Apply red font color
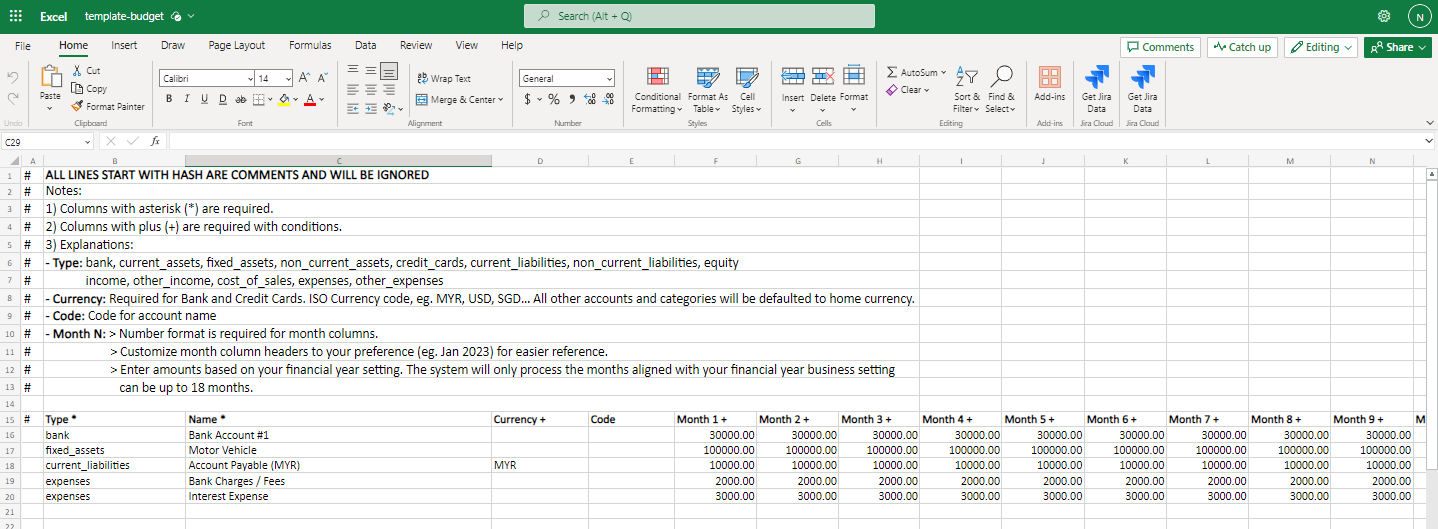1438x529 pixels. [309, 99]
